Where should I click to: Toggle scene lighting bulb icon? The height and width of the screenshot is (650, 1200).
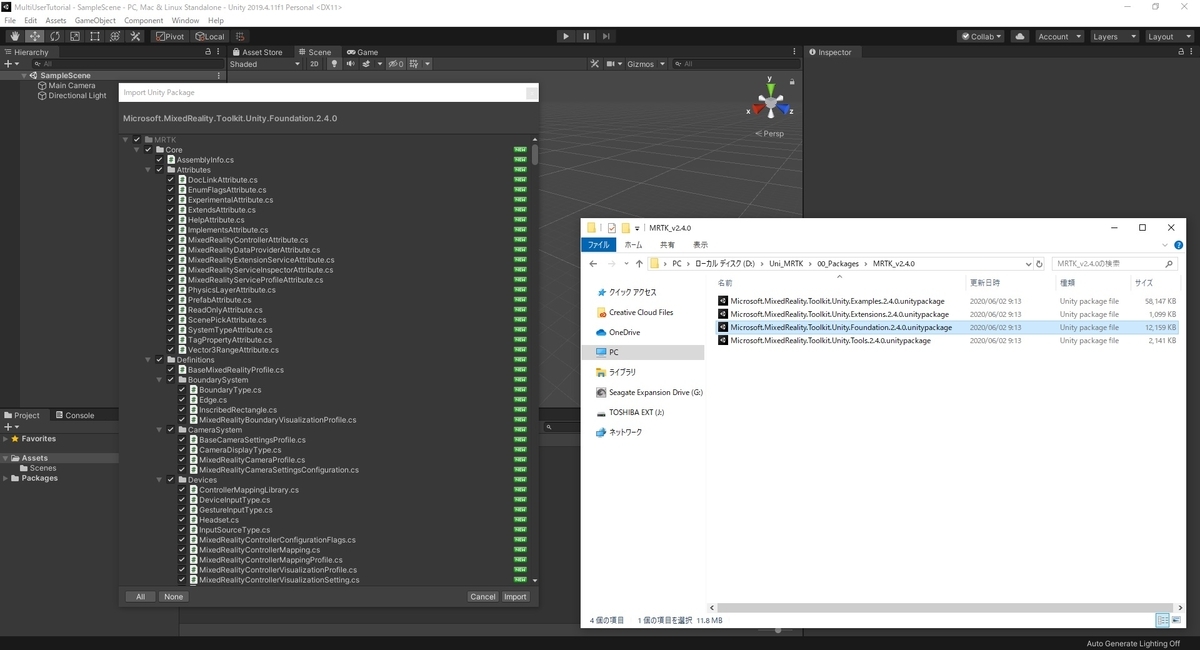tap(335, 64)
